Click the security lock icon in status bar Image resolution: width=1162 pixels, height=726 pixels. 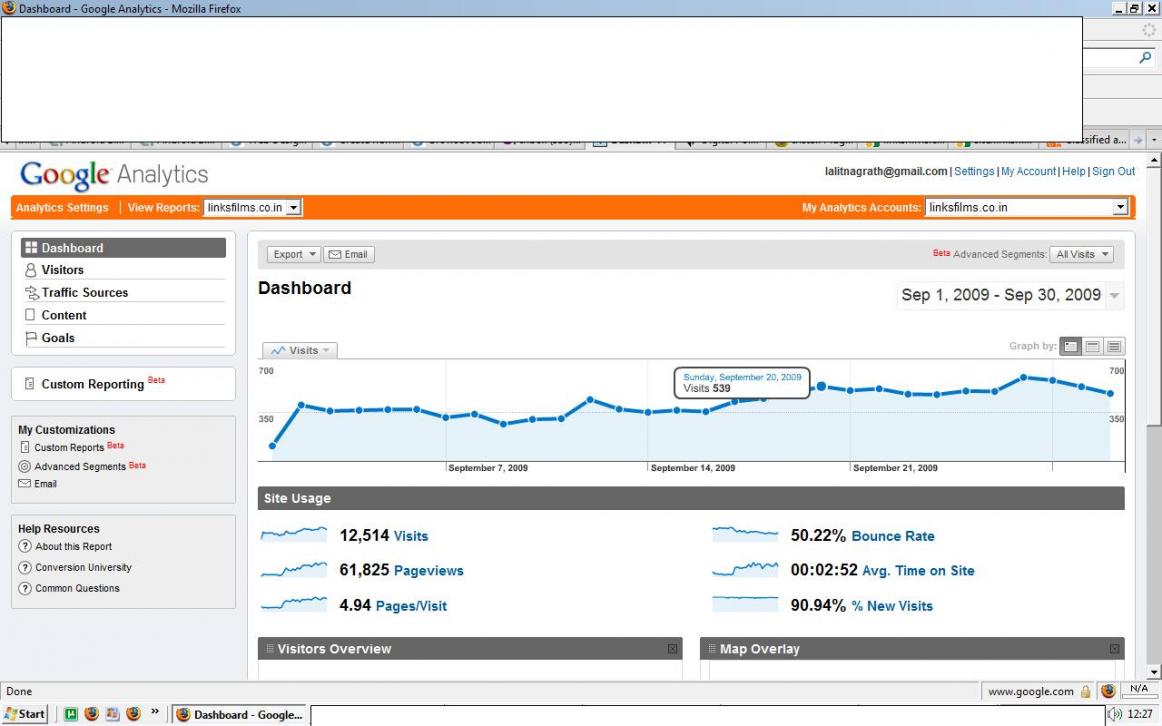point(1086,692)
